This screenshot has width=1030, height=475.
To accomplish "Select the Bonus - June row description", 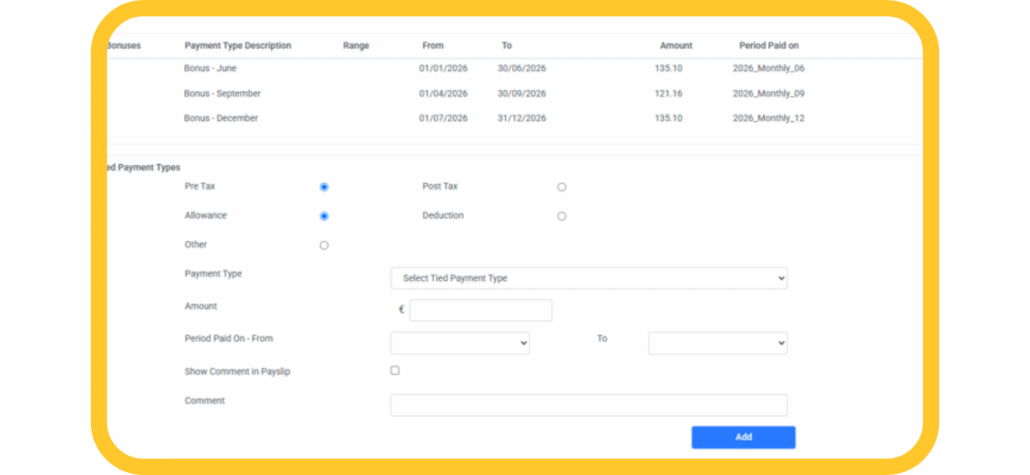I will coord(210,68).
